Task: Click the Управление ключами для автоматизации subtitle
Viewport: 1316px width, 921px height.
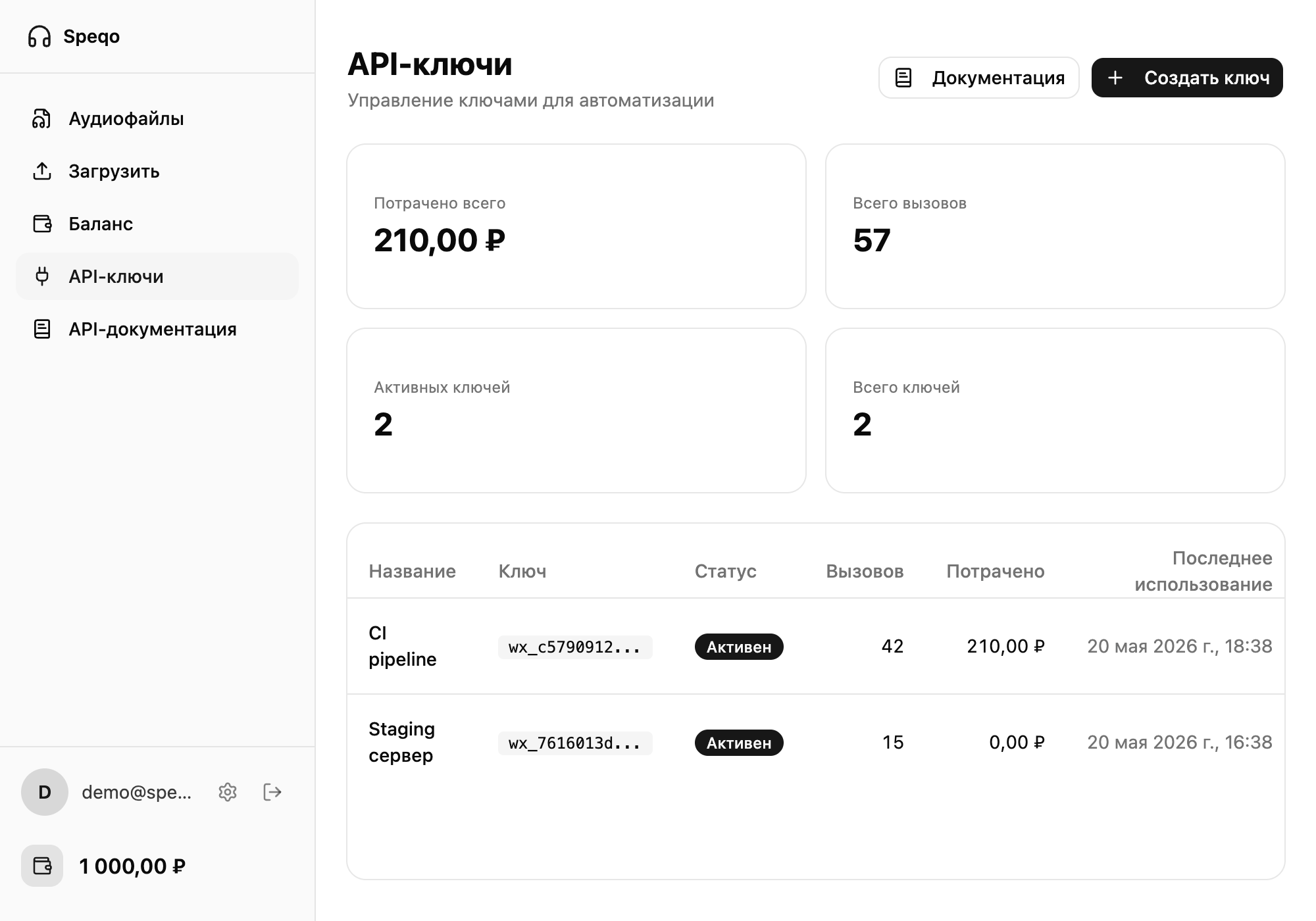Action: coord(531,100)
